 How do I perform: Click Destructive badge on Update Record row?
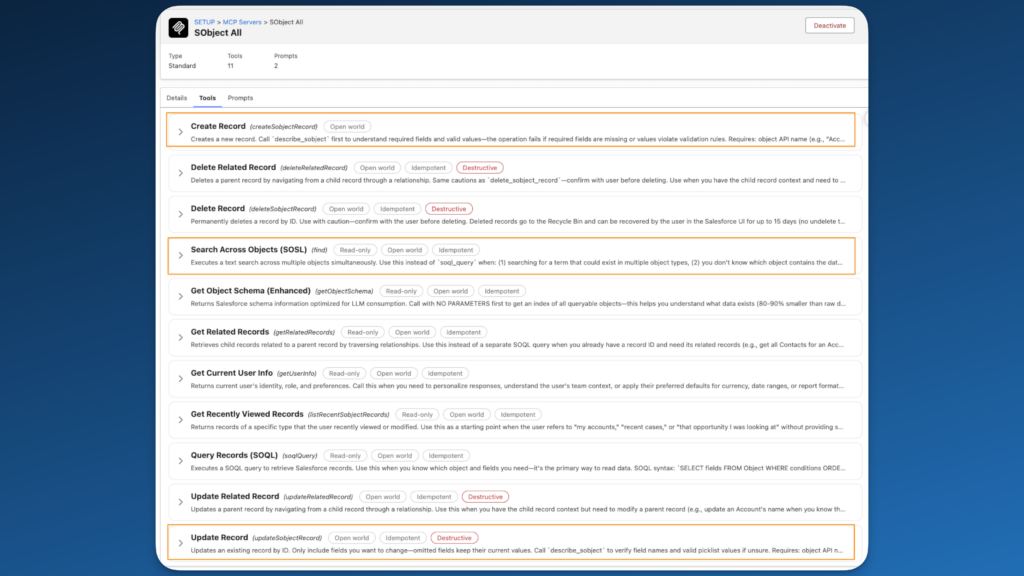click(454, 538)
